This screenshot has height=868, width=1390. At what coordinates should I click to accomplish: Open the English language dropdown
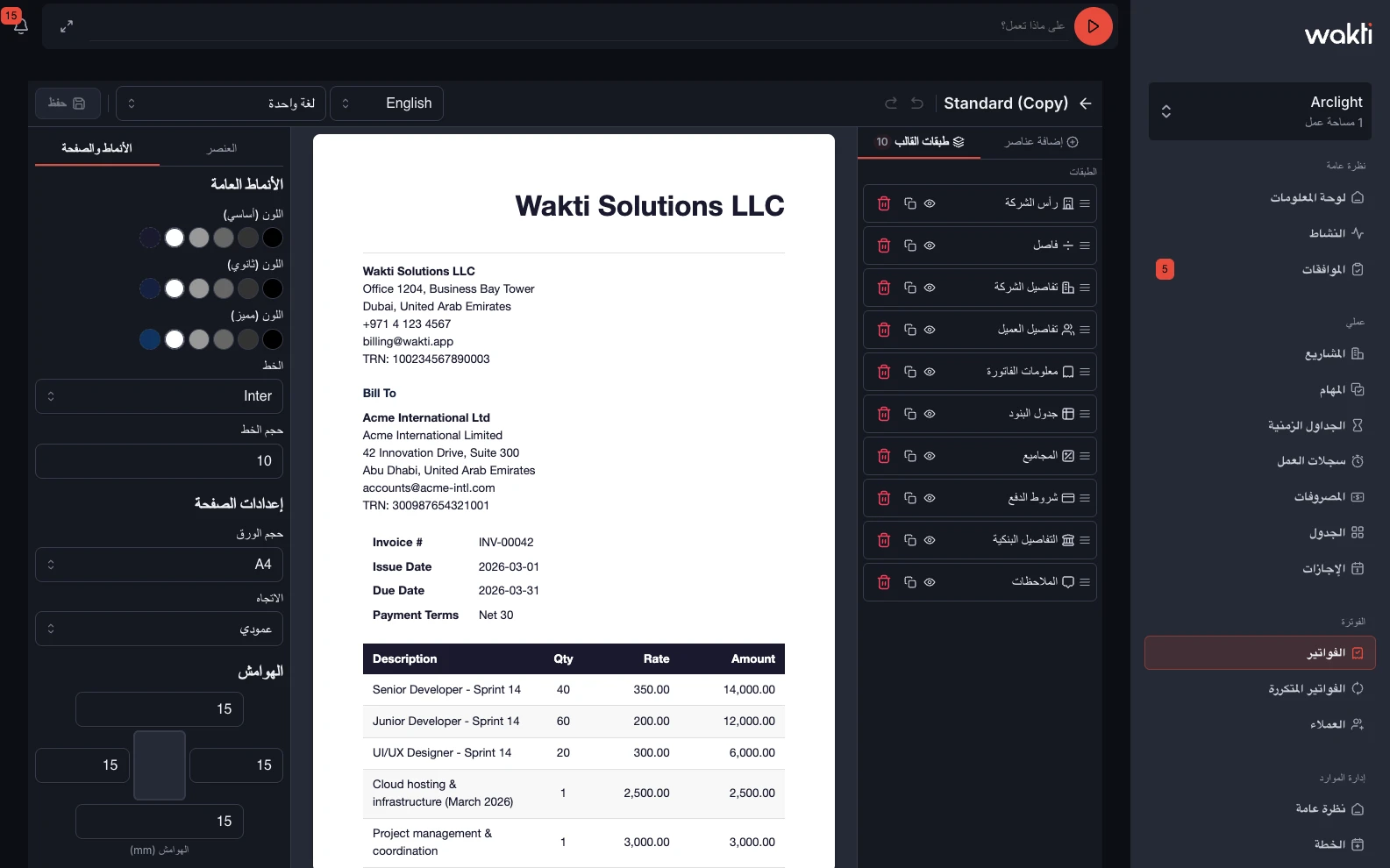[x=387, y=103]
